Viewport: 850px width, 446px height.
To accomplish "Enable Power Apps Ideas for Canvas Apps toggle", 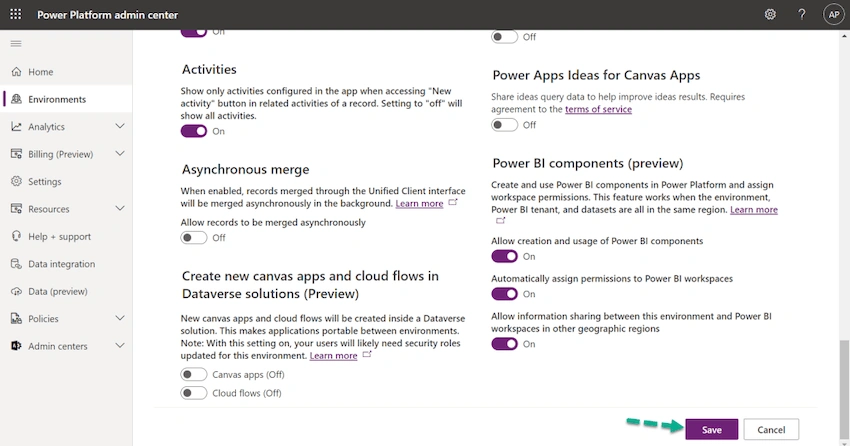I will tap(505, 125).
